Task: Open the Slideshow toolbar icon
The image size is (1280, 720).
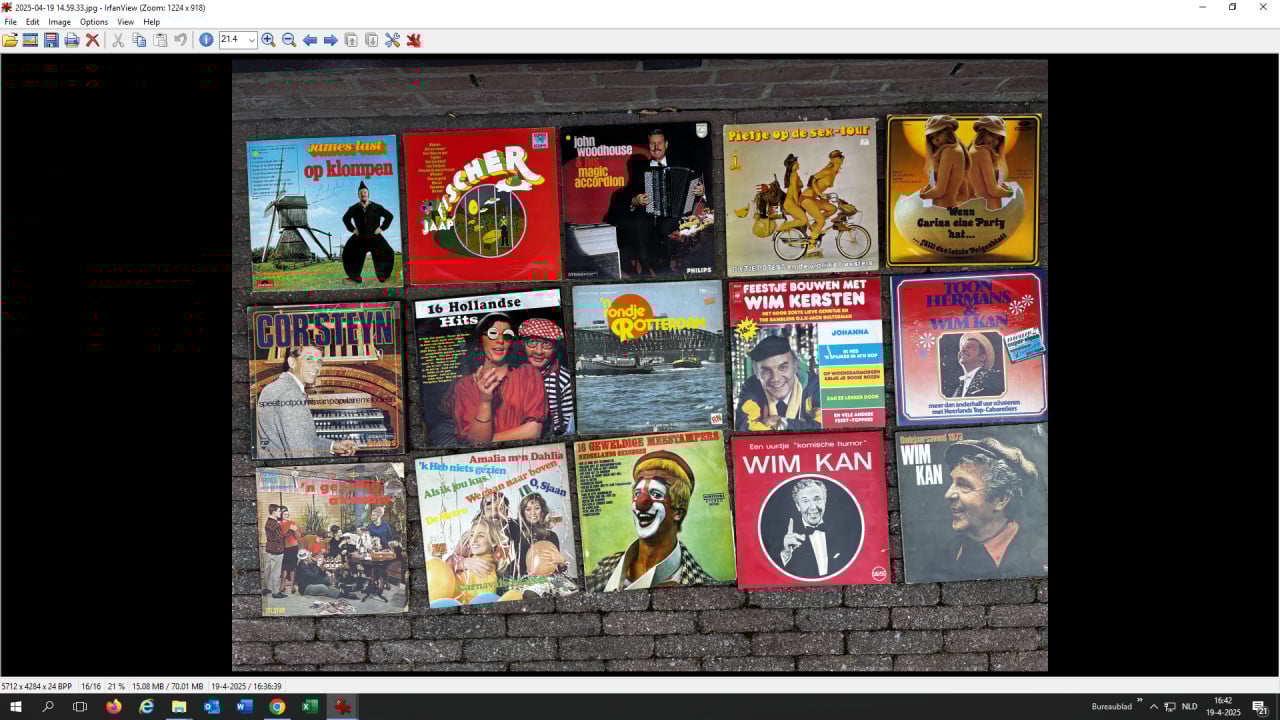Action: pyautogui.click(x=30, y=40)
